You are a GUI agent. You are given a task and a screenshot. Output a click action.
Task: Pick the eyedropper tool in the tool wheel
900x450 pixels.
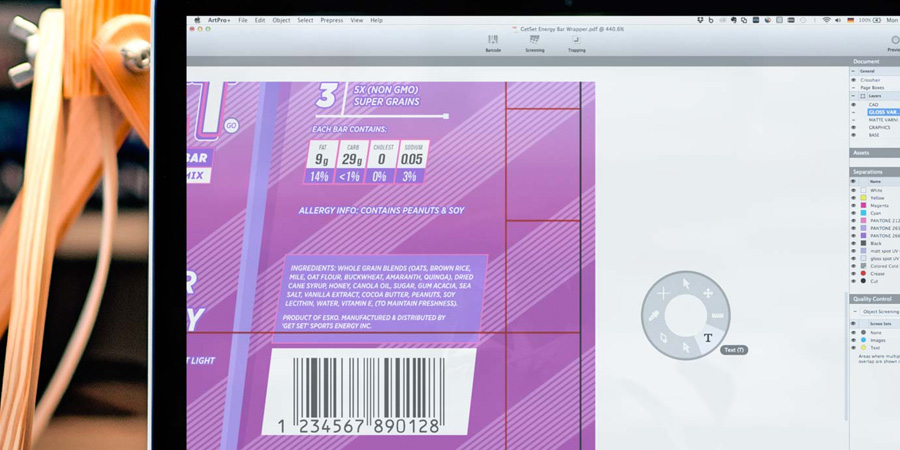(x=654, y=316)
